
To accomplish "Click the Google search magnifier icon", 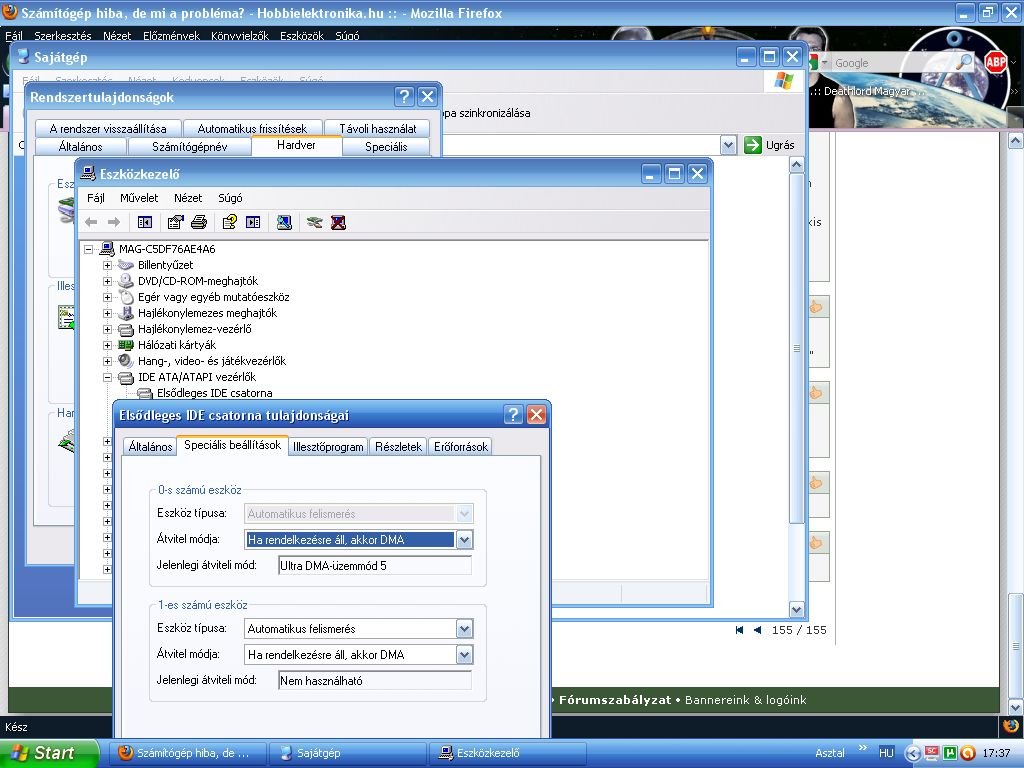I will coord(964,63).
